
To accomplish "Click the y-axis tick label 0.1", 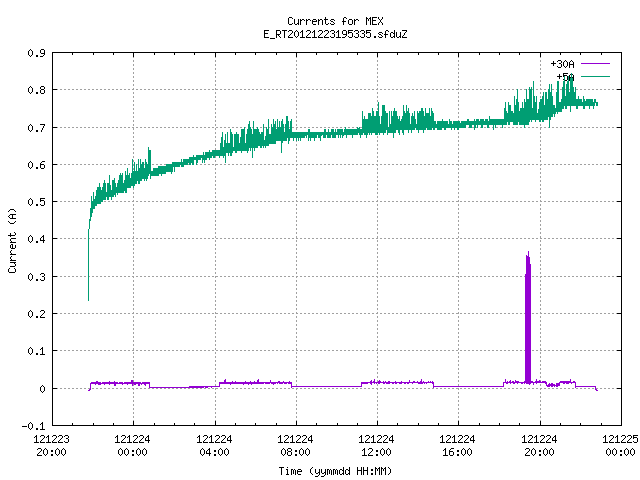I will (x=36, y=351).
